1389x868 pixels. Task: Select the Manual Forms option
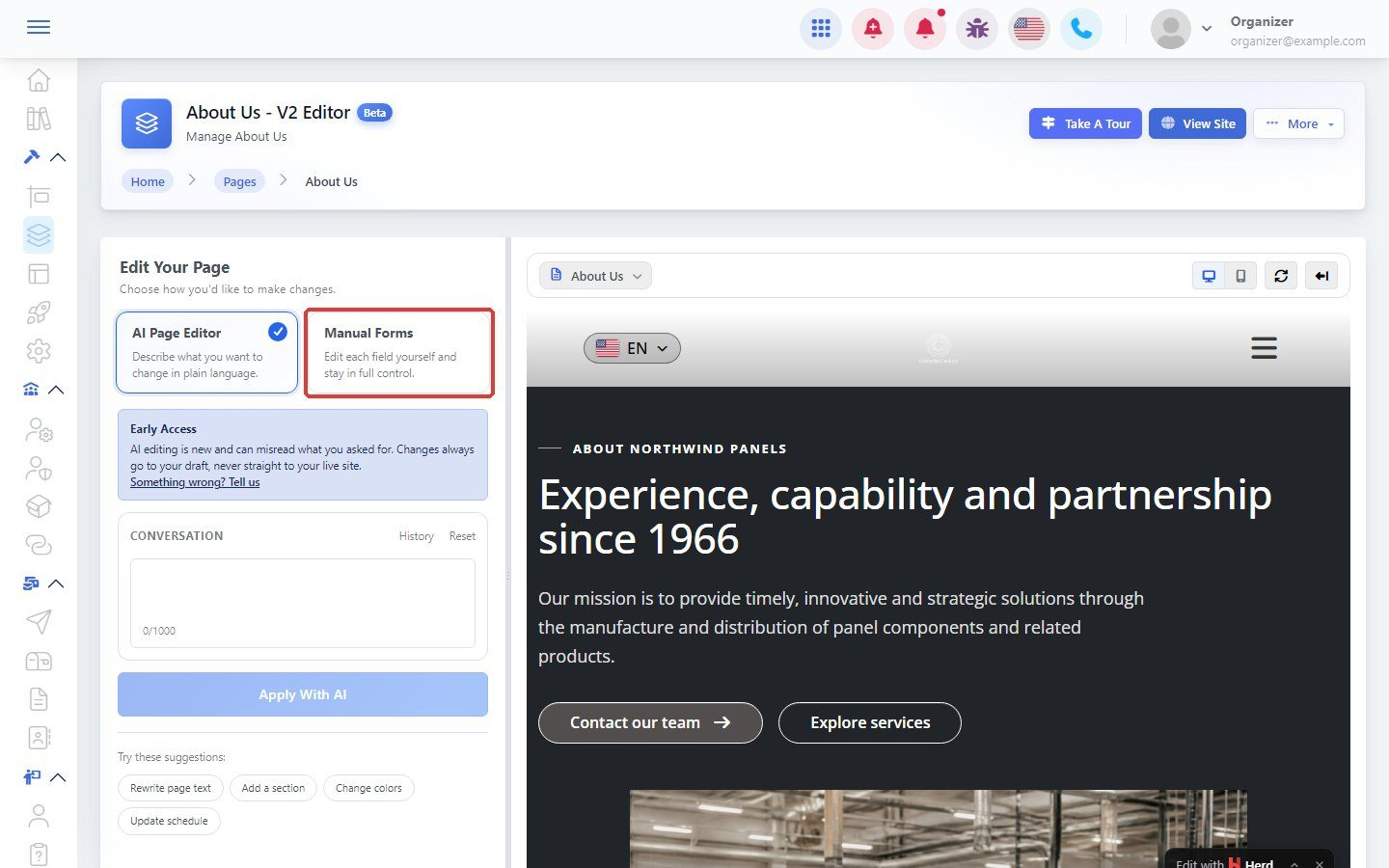coord(399,352)
